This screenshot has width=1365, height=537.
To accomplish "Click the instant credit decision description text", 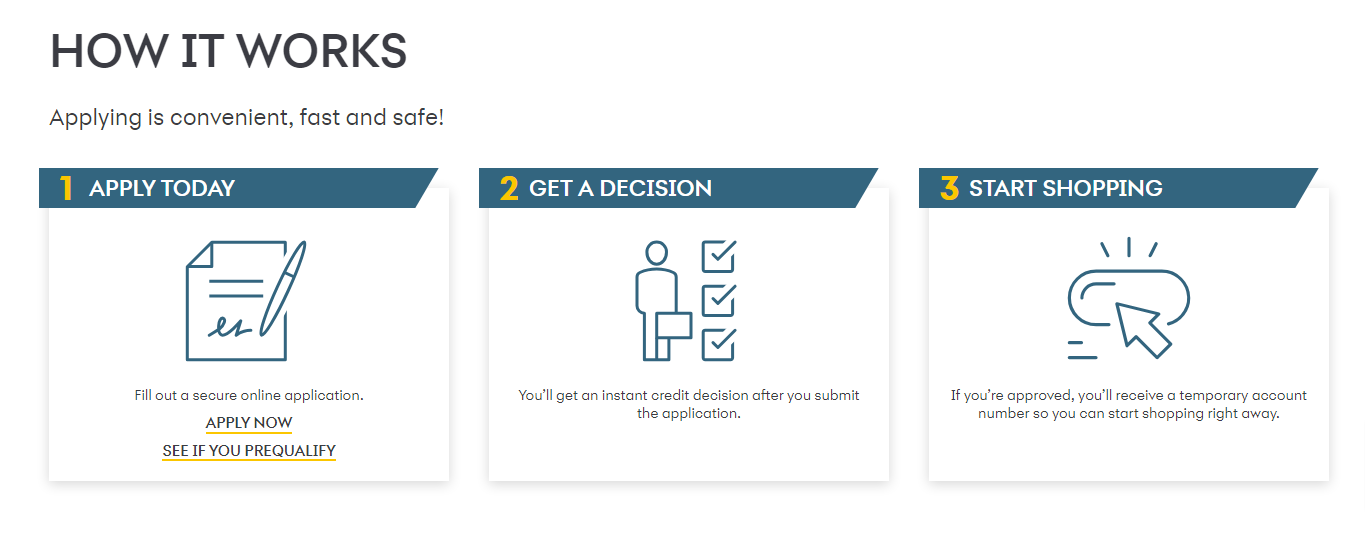I will tap(689, 404).
